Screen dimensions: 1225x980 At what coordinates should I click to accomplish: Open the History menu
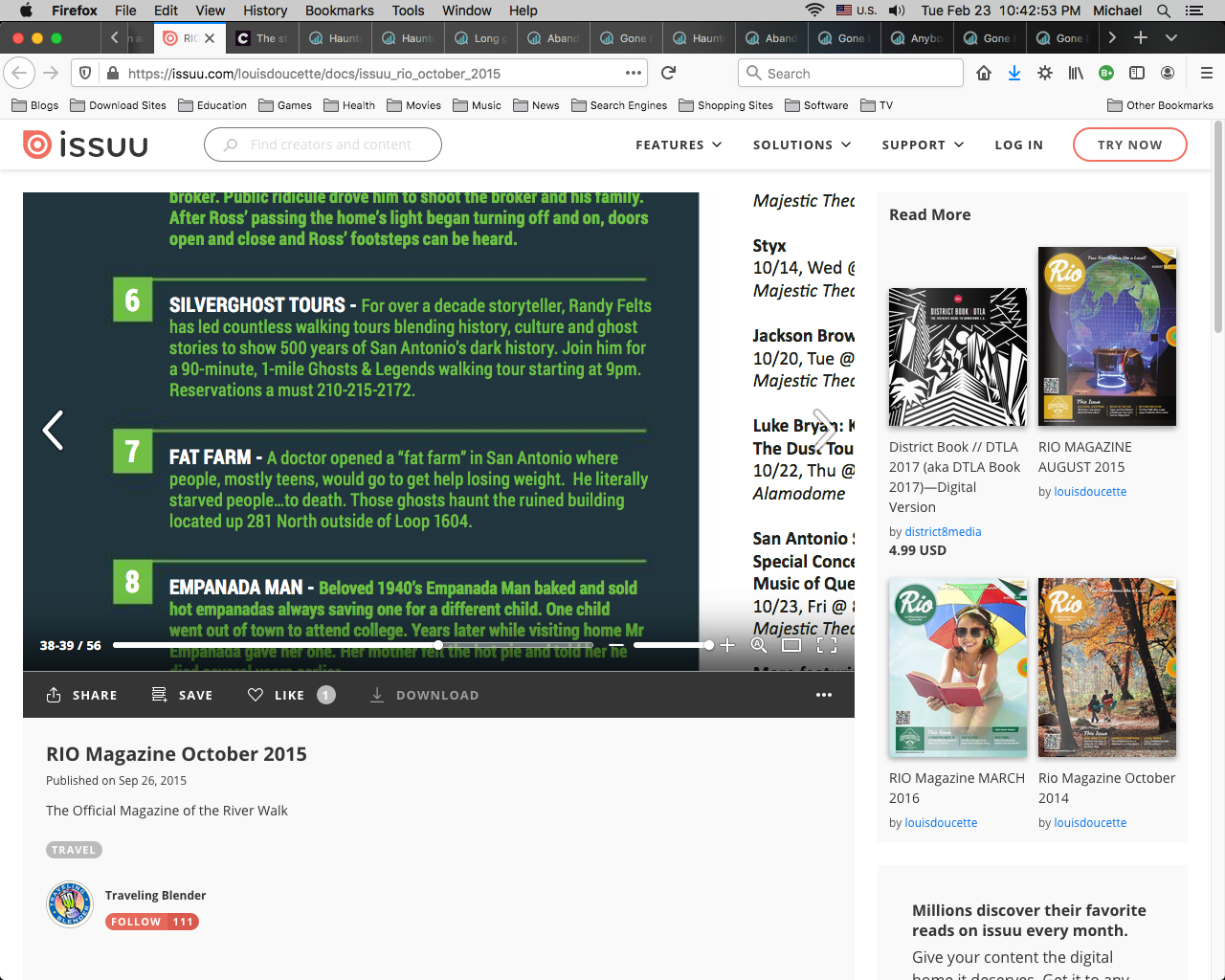click(x=265, y=11)
